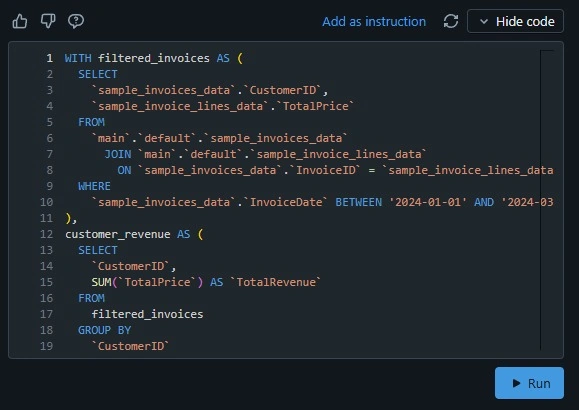The height and width of the screenshot is (410, 579).
Task: Click the thumbs down feedback icon
Action: tap(48, 21)
